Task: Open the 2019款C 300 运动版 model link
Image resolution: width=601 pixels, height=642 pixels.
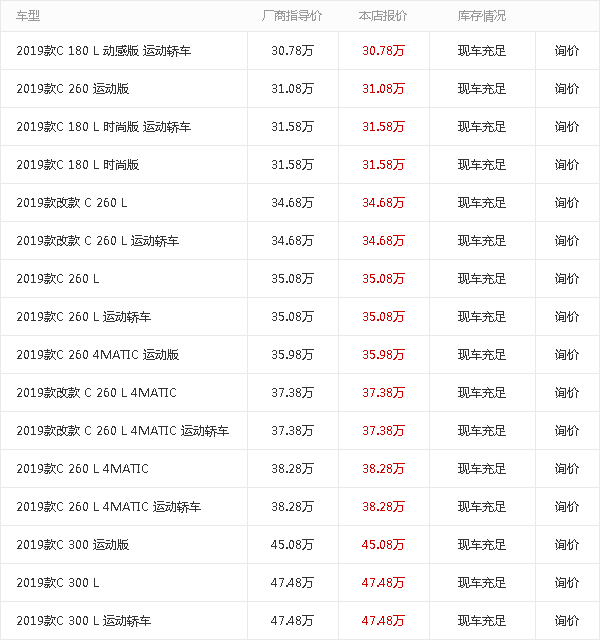Action: tap(73, 545)
